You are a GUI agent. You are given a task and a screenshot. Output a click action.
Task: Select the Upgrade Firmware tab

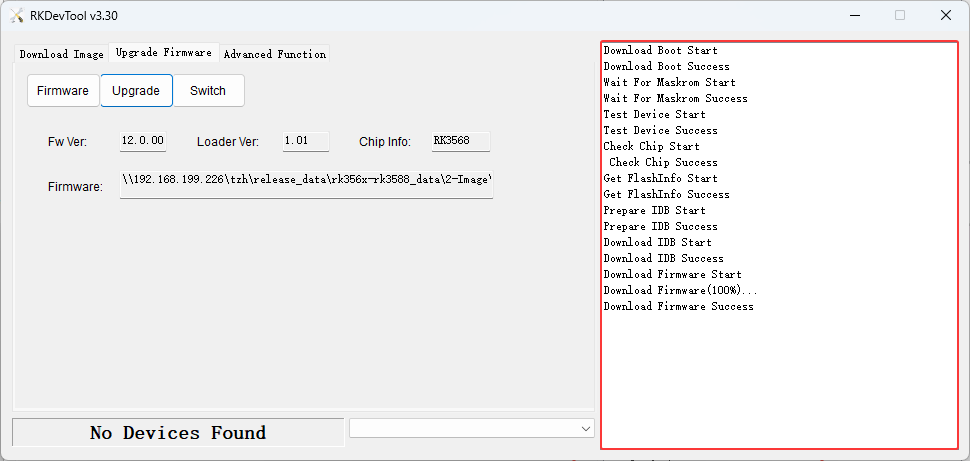[x=163, y=53]
